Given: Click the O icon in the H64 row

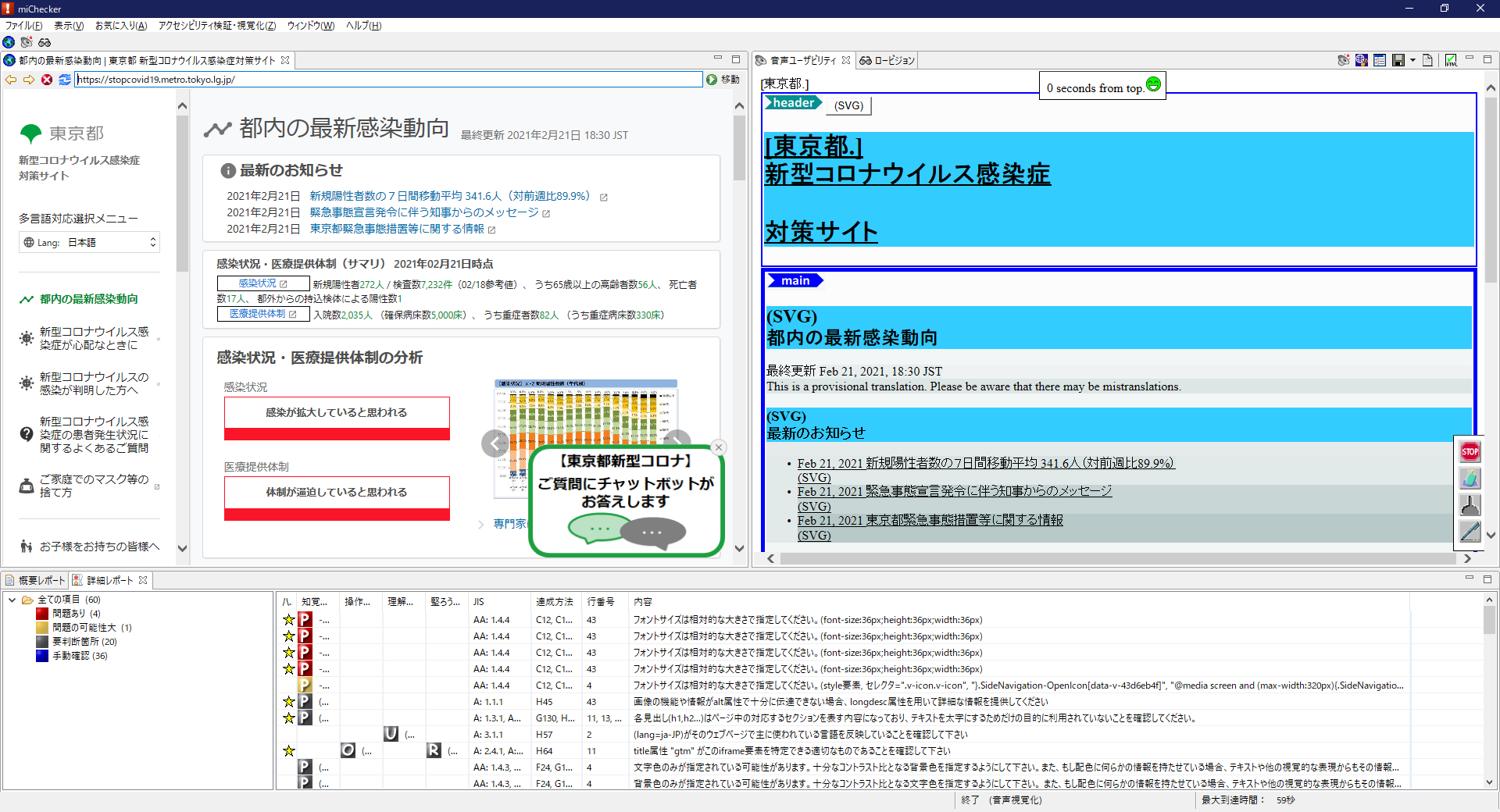Looking at the screenshot, I should point(348,750).
